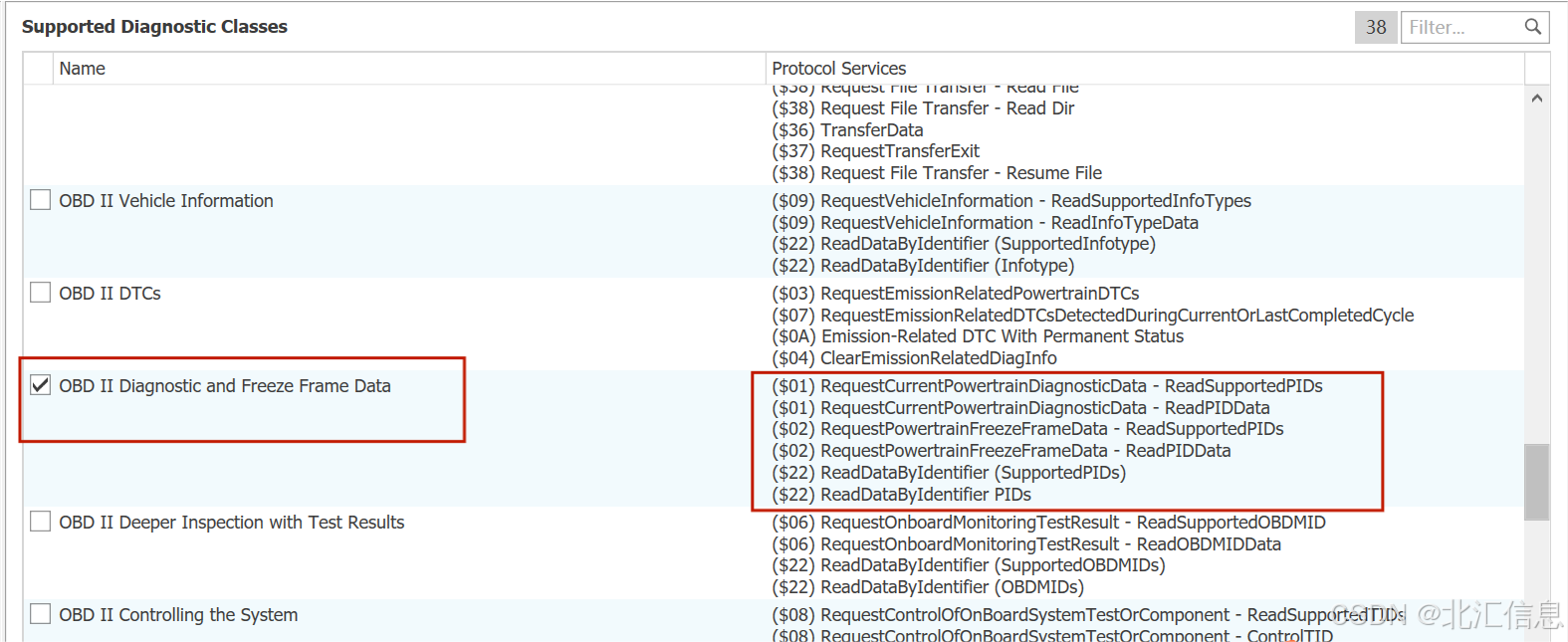1568x642 pixels.
Task: Click the search magnifier icon in Filter box
Action: [1533, 27]
